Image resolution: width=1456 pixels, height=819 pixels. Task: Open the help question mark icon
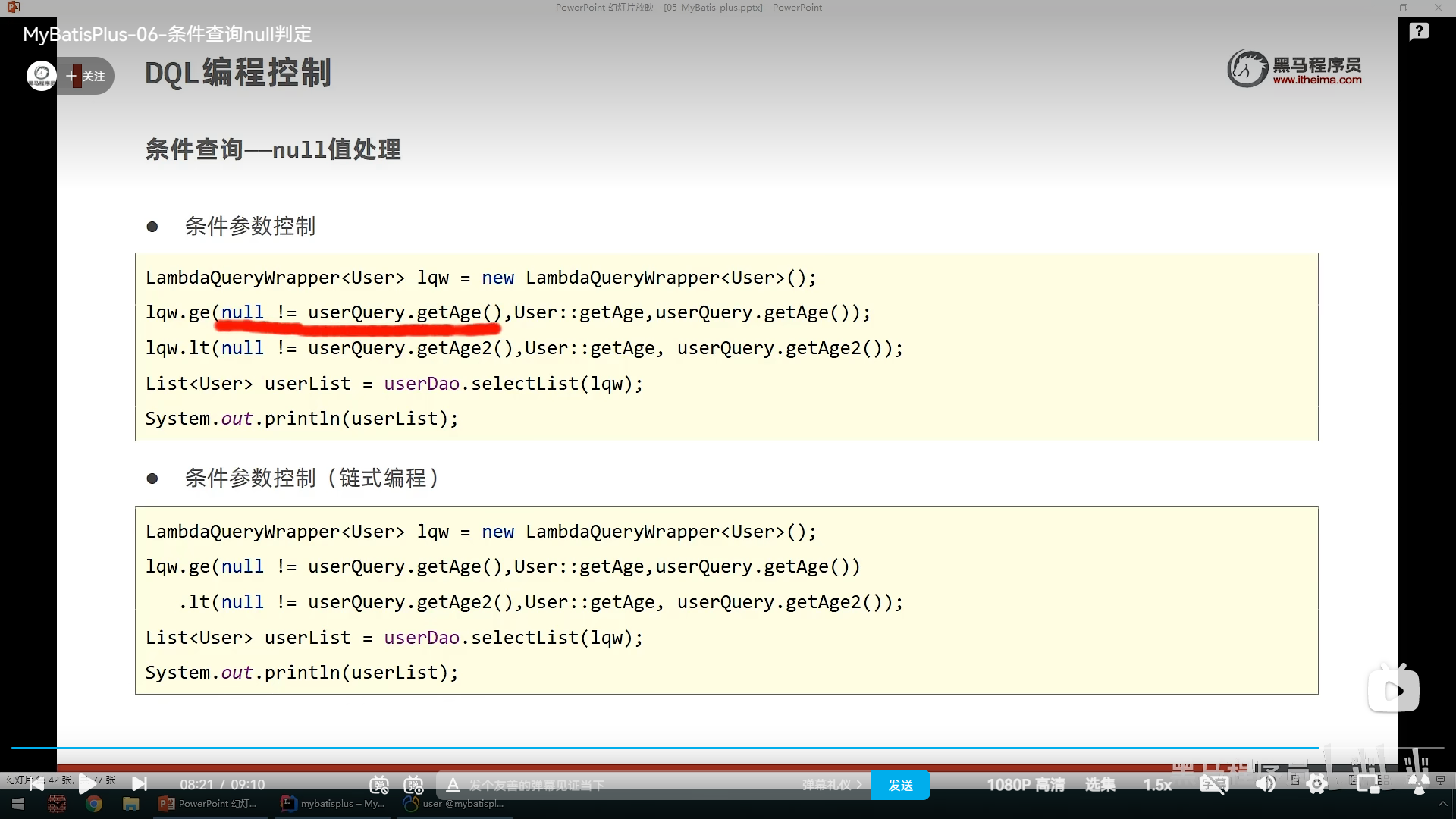tap(1419, 32)
